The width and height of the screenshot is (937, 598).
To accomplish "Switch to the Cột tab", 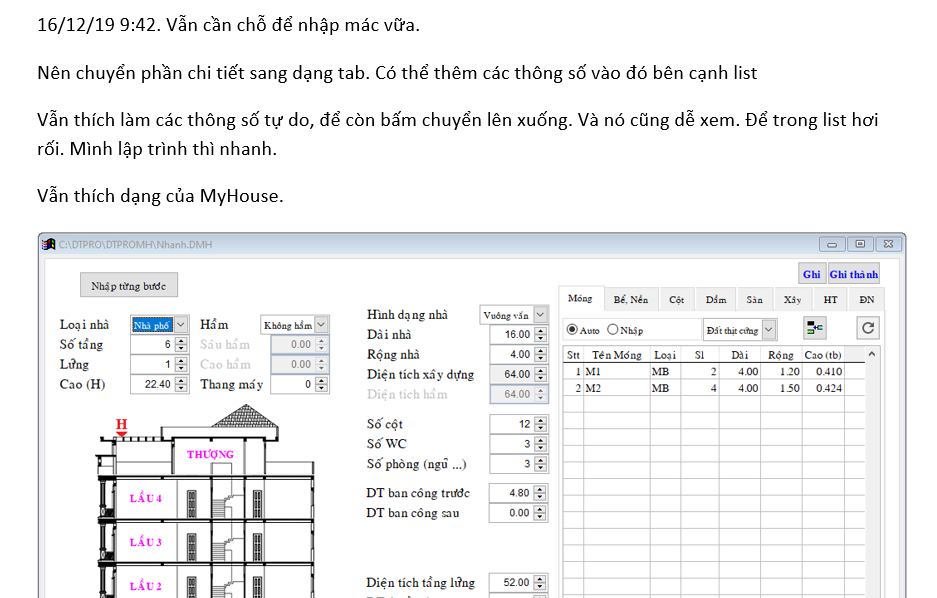I will point(677,299).
